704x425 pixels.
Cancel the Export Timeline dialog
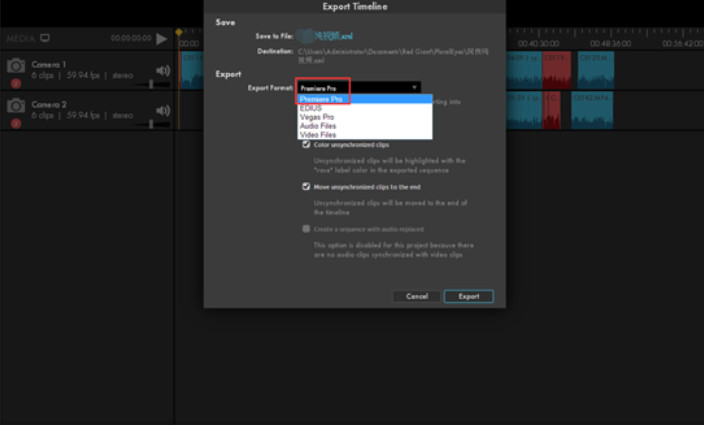417,297
